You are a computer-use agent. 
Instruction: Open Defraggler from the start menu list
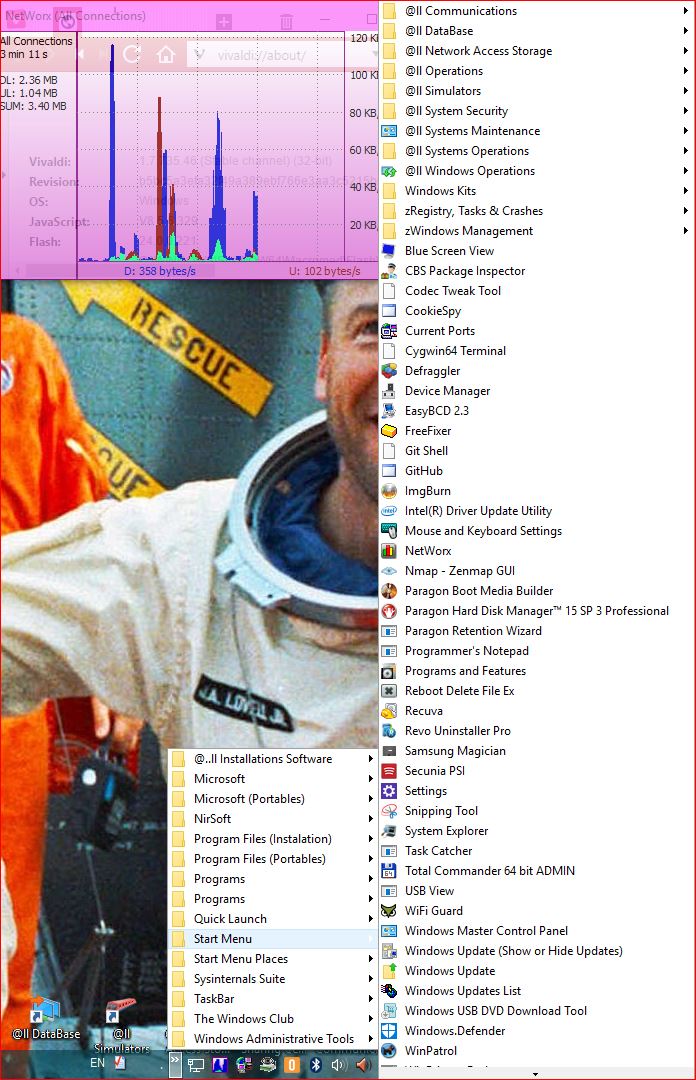pos(432,371)
